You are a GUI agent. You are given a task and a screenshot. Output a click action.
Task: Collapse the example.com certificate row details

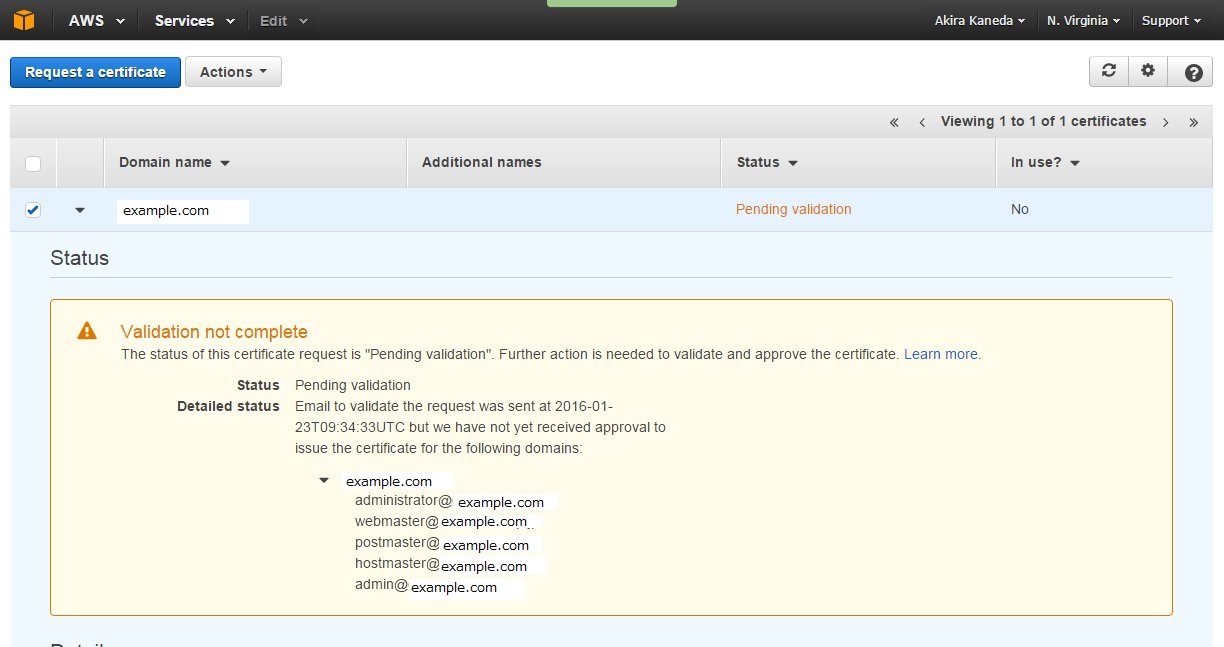(80, 210)
